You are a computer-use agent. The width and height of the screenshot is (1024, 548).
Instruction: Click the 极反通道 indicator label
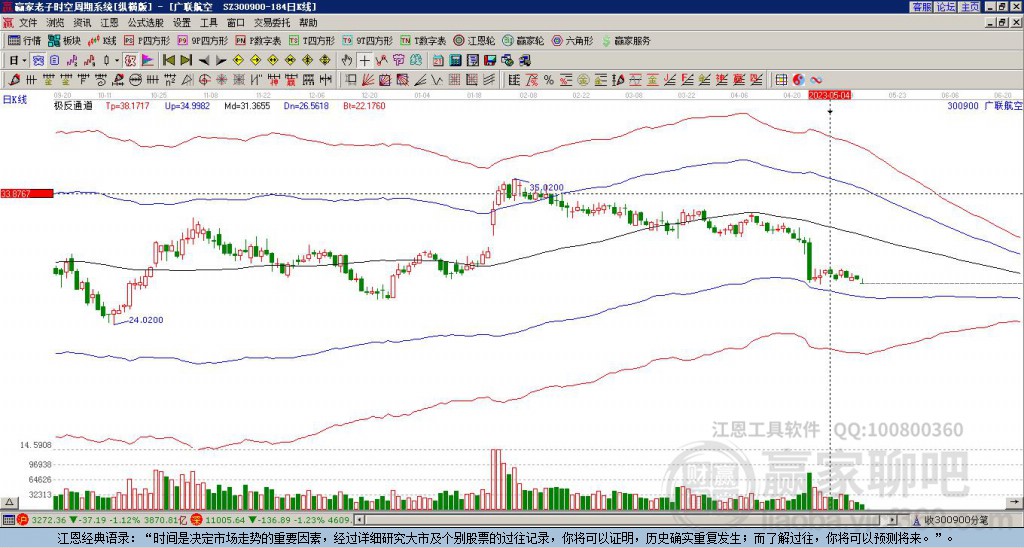pyautogui.click(x=73, y=105)
